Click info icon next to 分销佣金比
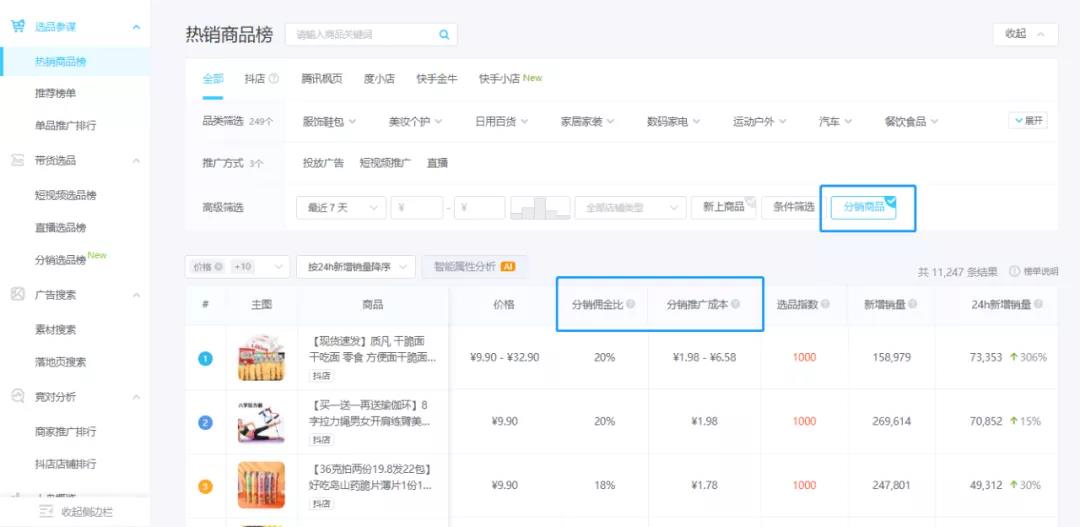 pos(630,304)
